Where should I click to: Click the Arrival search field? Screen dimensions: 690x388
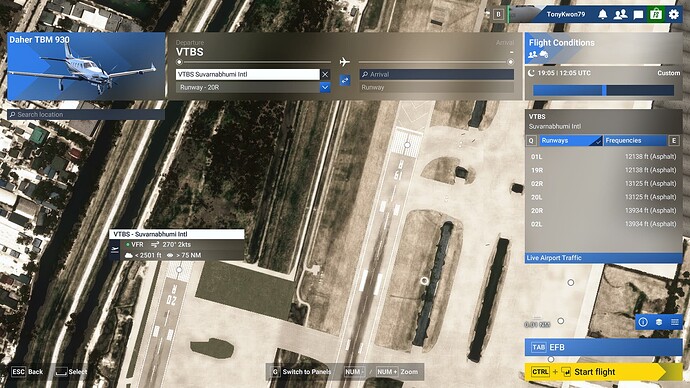pyautogui.click(x=437, y=74)
